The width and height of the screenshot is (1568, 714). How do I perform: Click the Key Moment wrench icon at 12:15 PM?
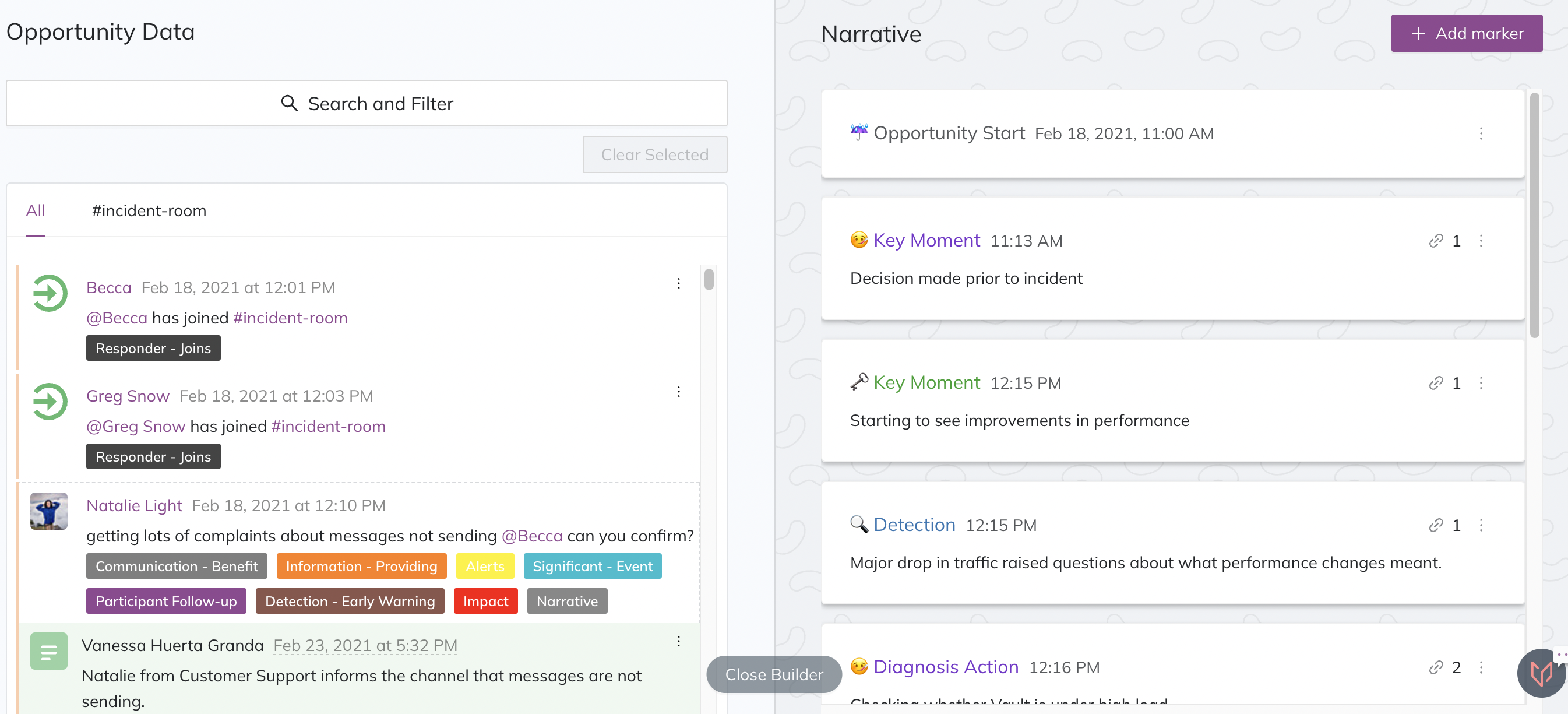click(857, 381)
